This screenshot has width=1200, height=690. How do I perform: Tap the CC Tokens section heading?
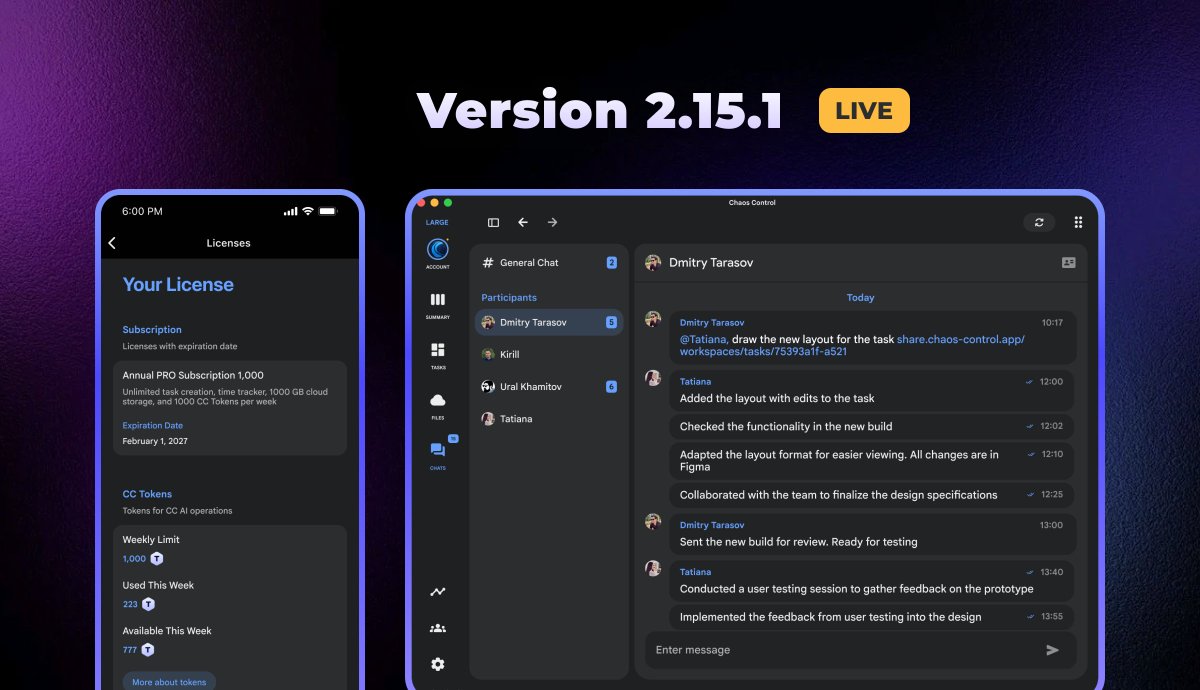(147, 494)
